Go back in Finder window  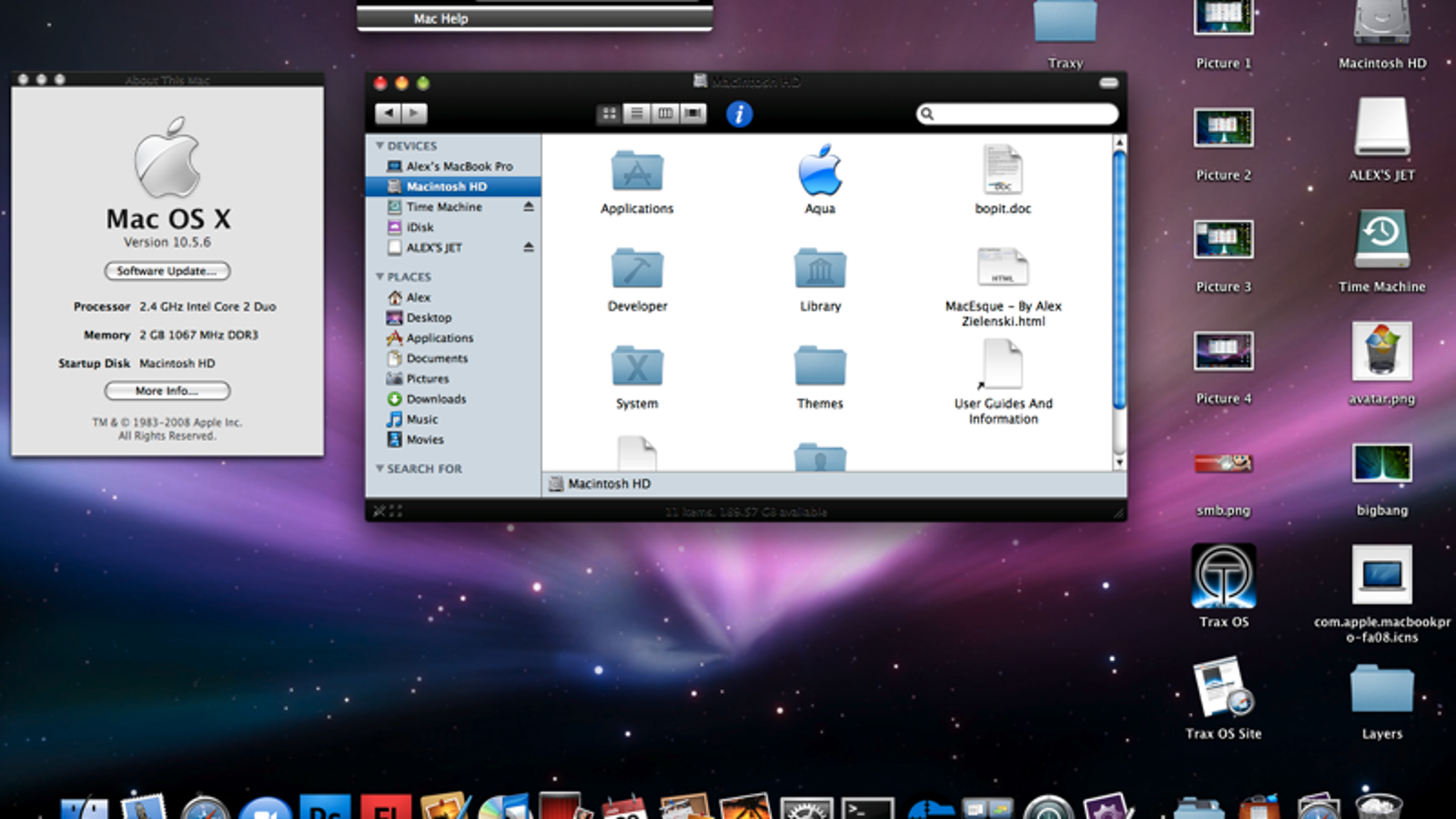click(389, 113)
